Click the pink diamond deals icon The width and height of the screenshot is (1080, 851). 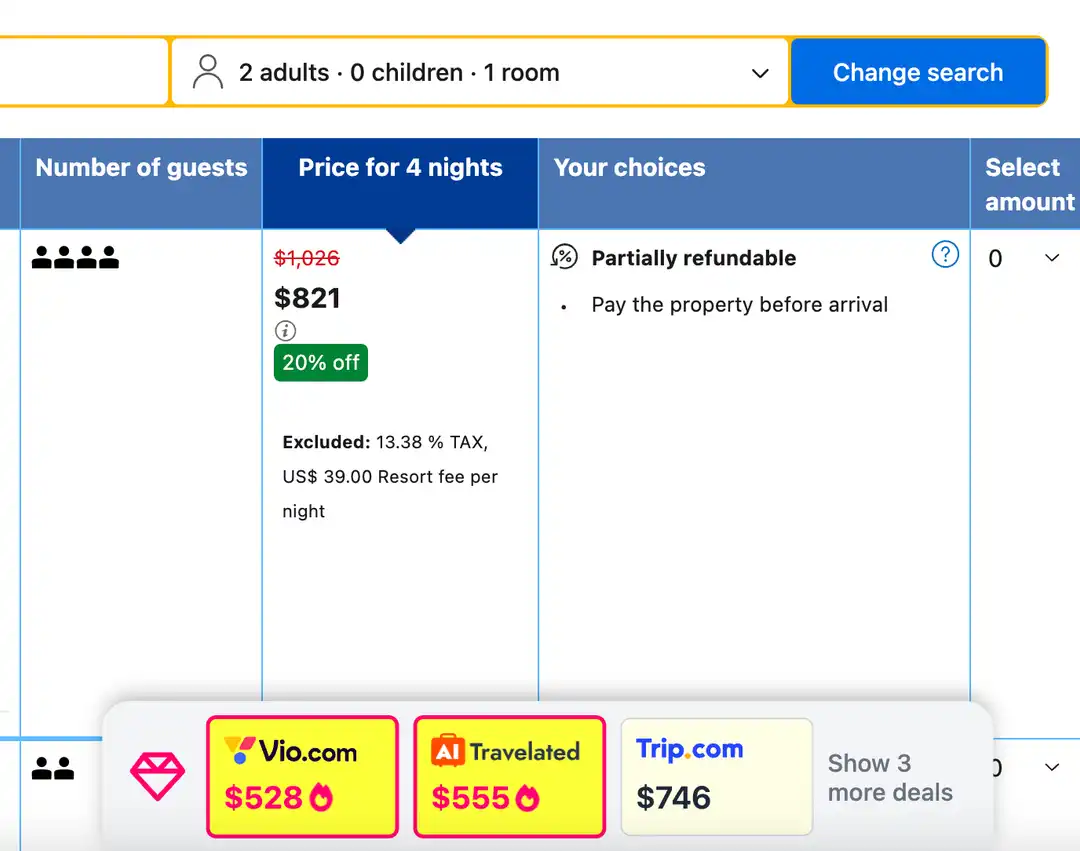(157, 777)
